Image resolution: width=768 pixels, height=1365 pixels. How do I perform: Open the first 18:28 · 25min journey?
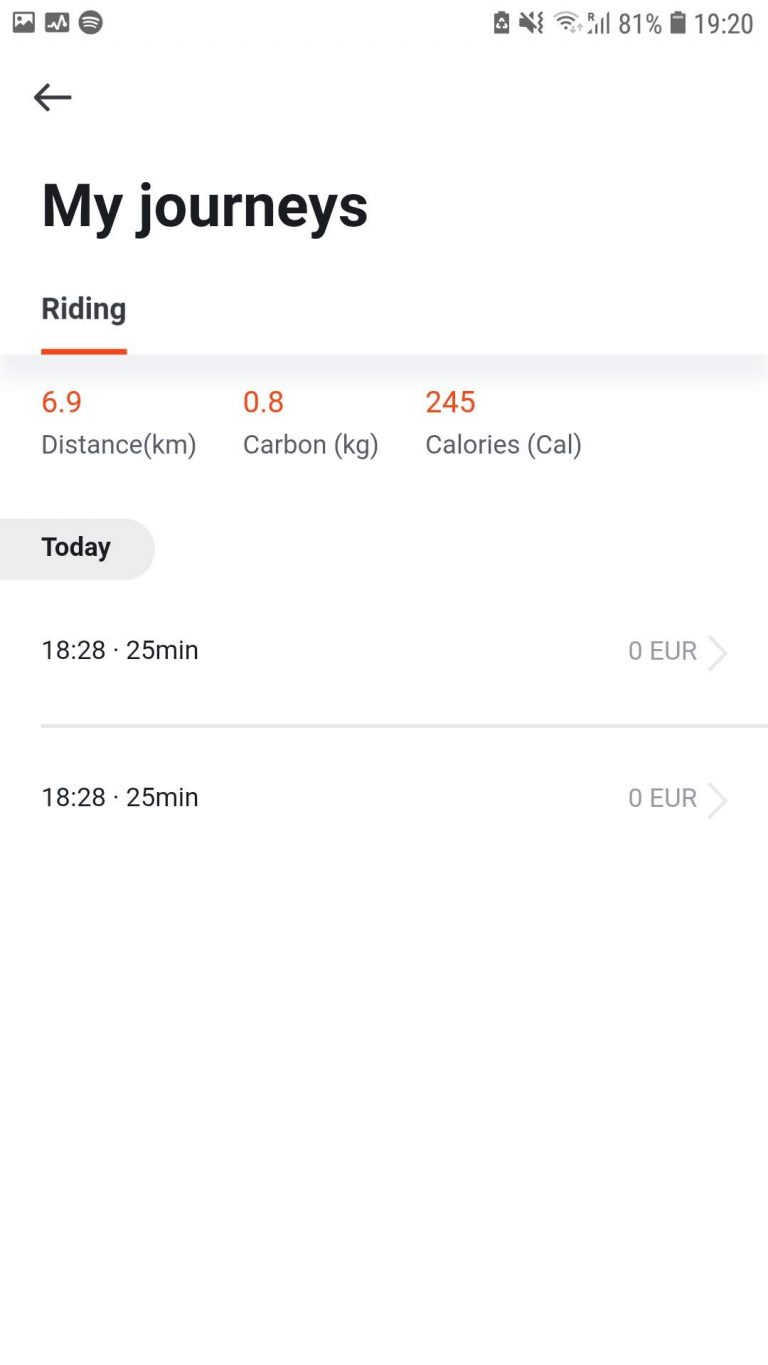[384, 651]
